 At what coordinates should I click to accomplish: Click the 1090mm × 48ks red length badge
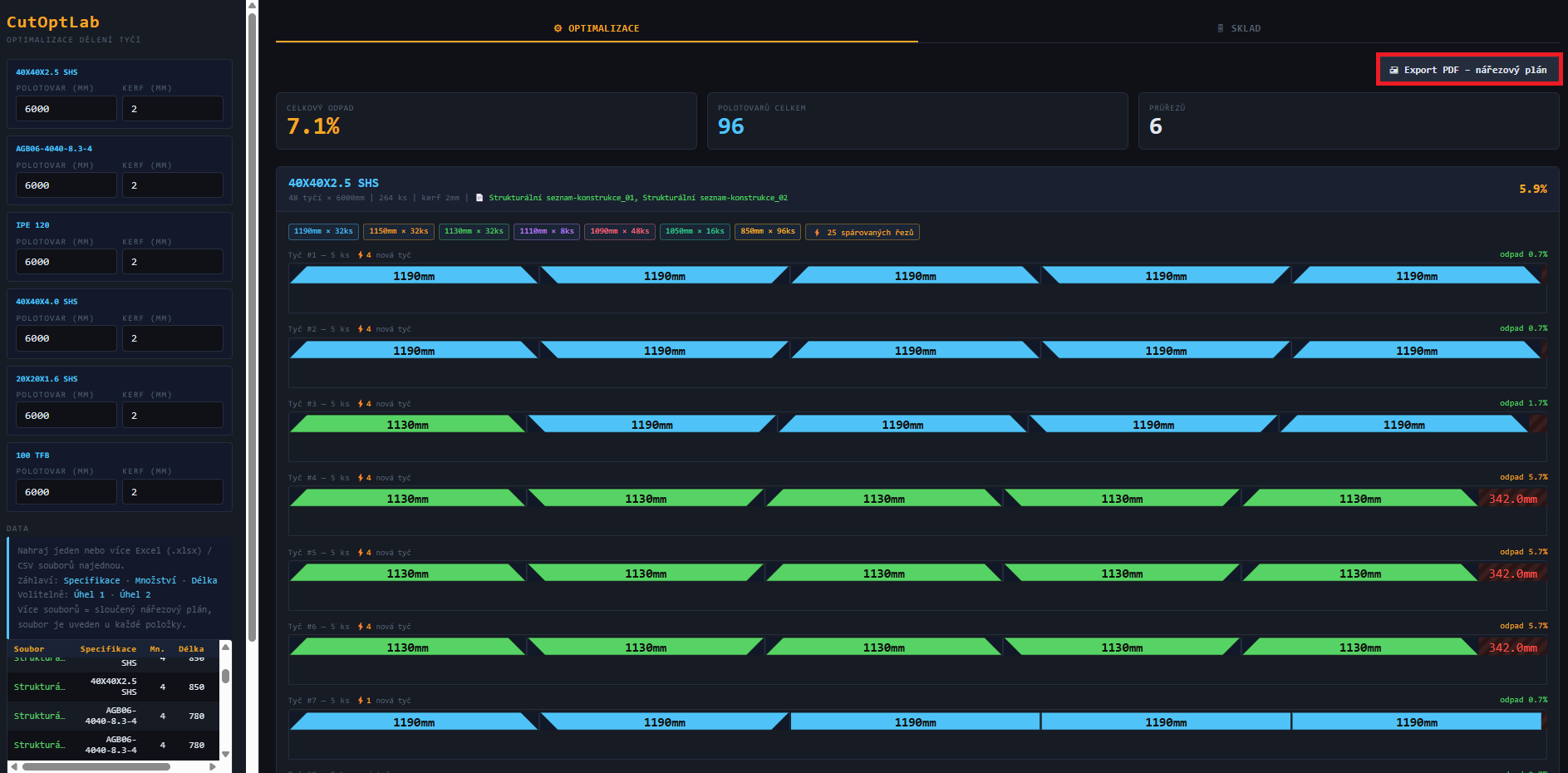click(x=619, y=232)
